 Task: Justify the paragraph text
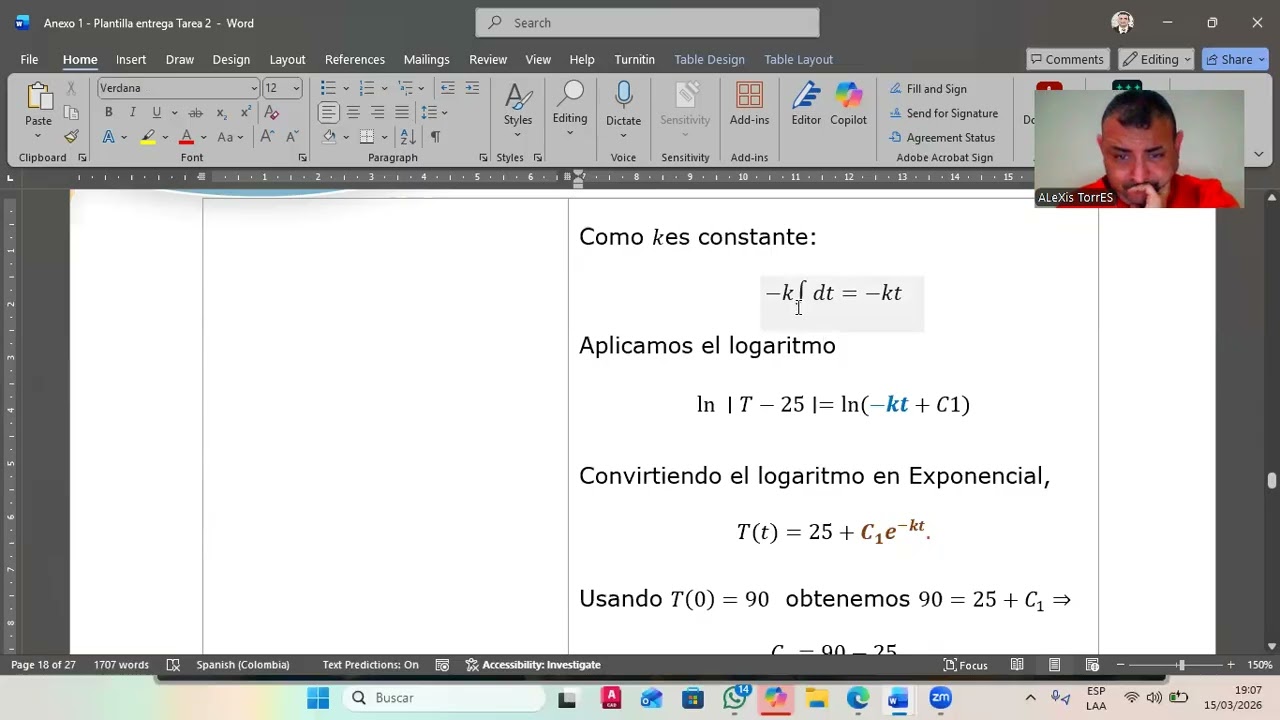[401, 112]
